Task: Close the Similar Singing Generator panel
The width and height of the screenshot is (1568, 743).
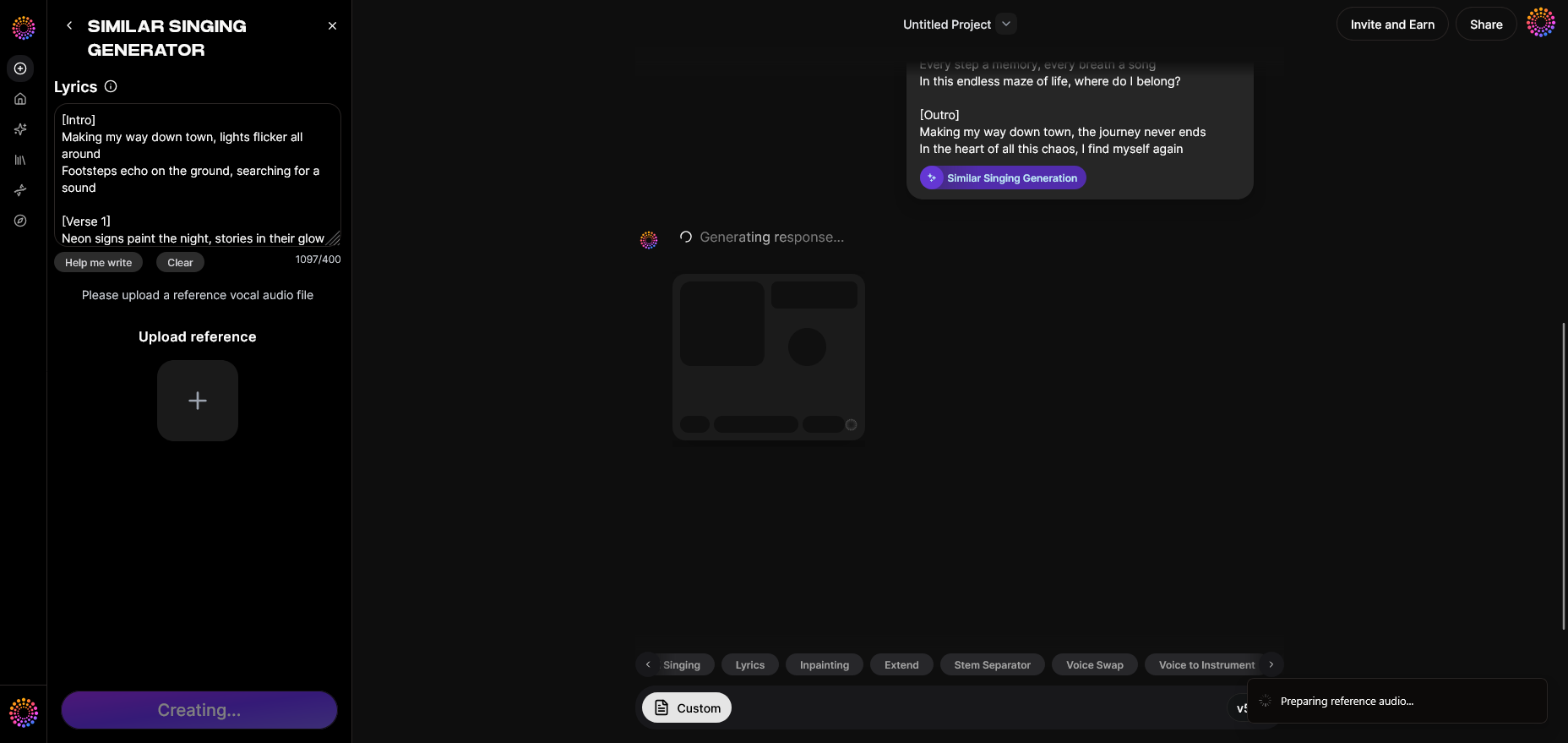Action: pyautogui.click(x=332, y=26)
